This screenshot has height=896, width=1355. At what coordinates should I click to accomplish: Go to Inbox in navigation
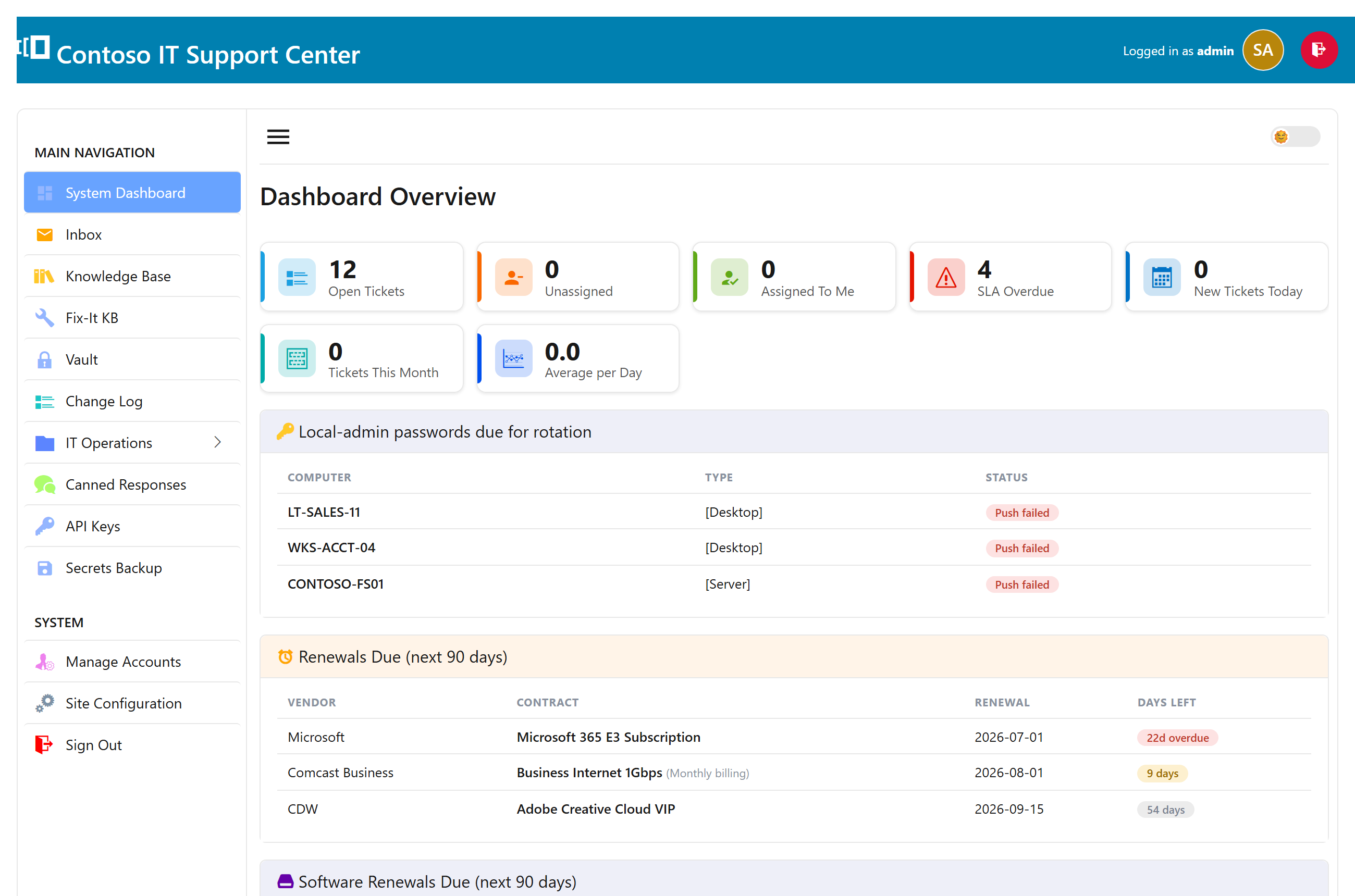click(132, 234)
